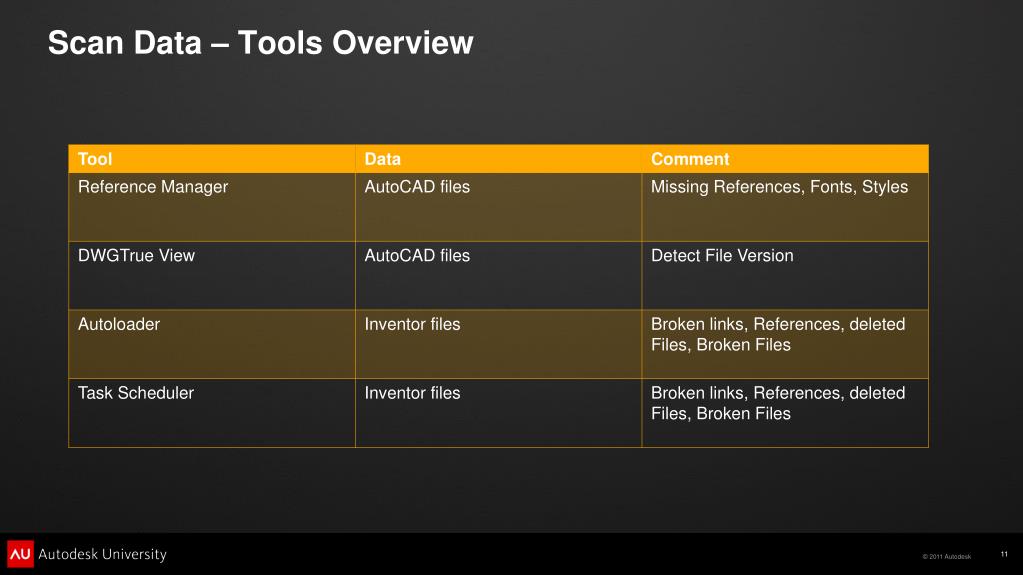
Task: Click the Autodesk University footer text
Action: (102, 554)
